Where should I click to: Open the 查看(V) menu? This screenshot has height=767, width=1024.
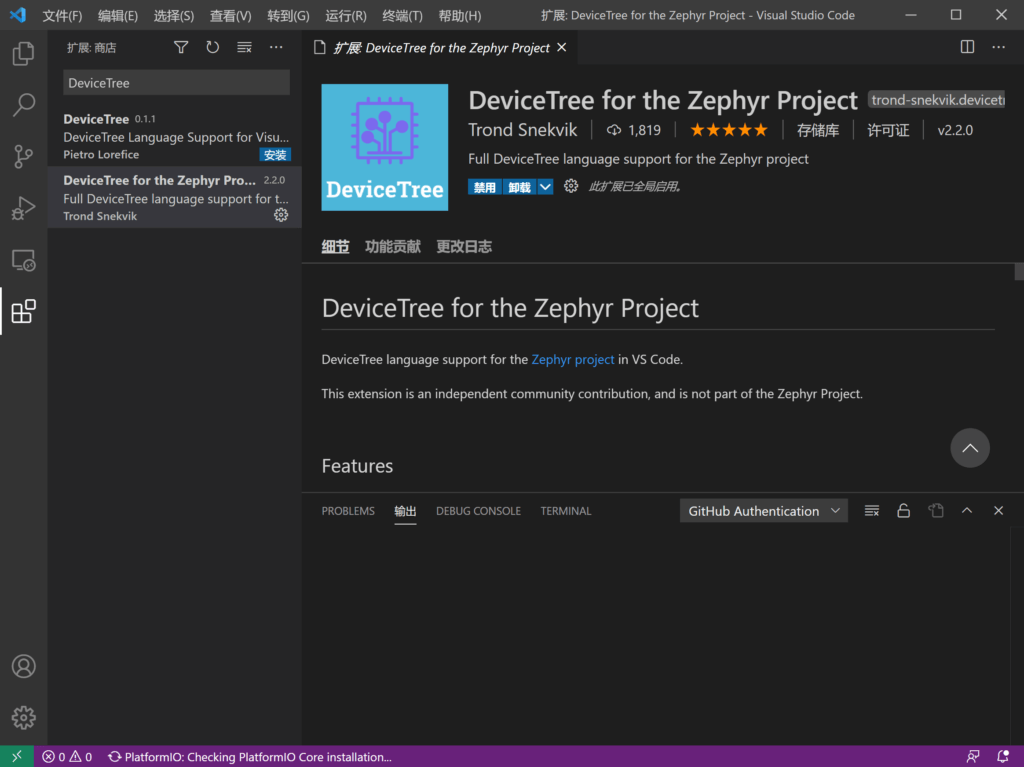[231, 16]
